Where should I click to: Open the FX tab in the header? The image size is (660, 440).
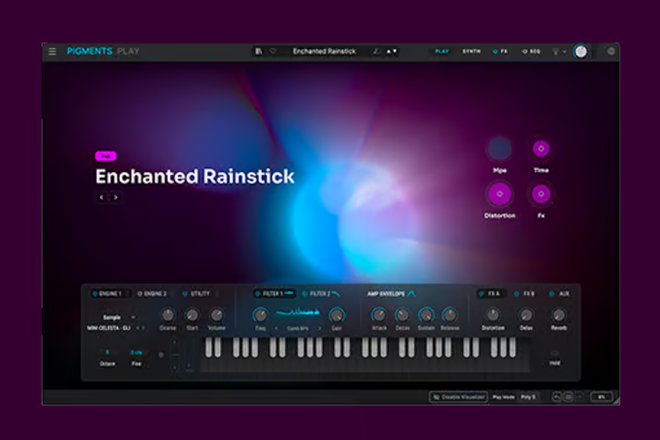click(504, 51)
